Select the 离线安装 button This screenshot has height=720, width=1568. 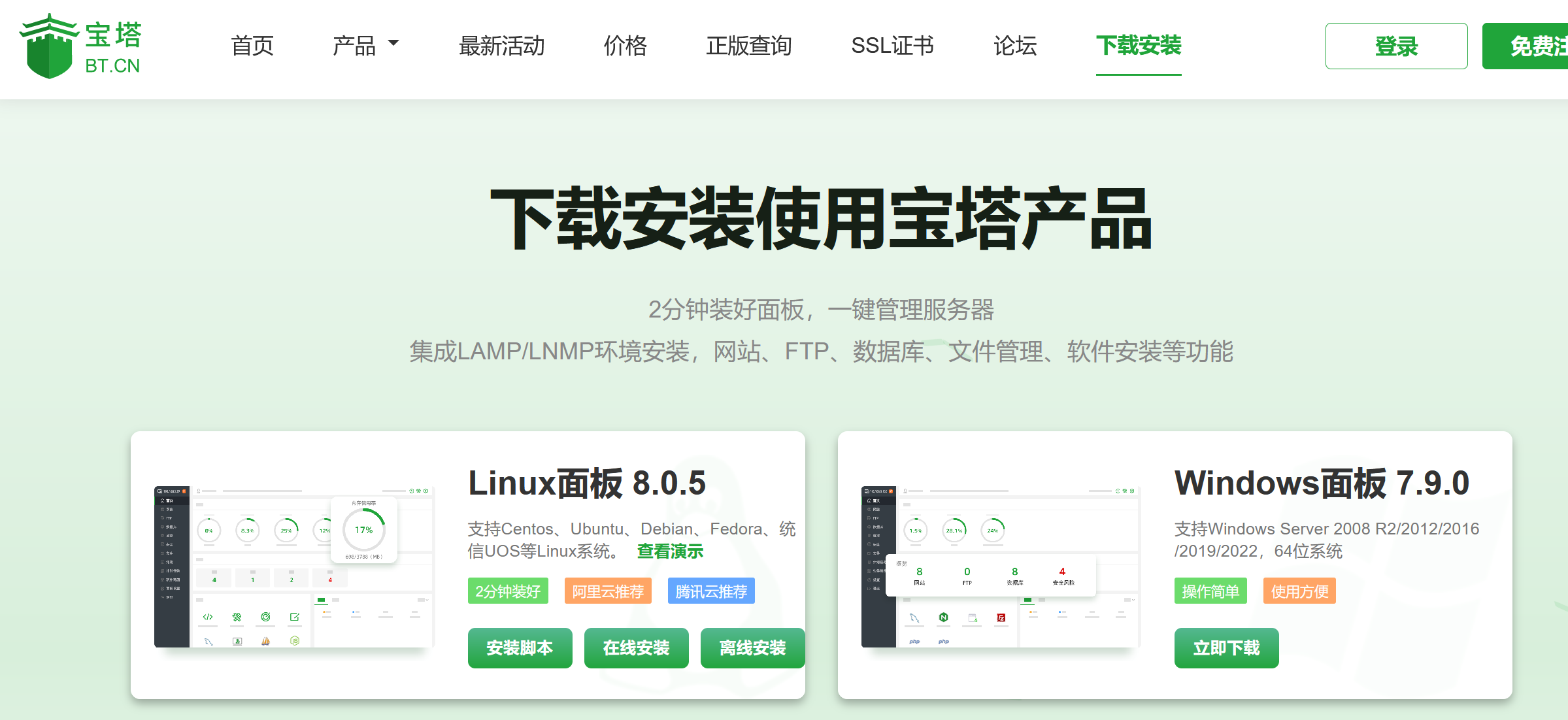point(752,648)
